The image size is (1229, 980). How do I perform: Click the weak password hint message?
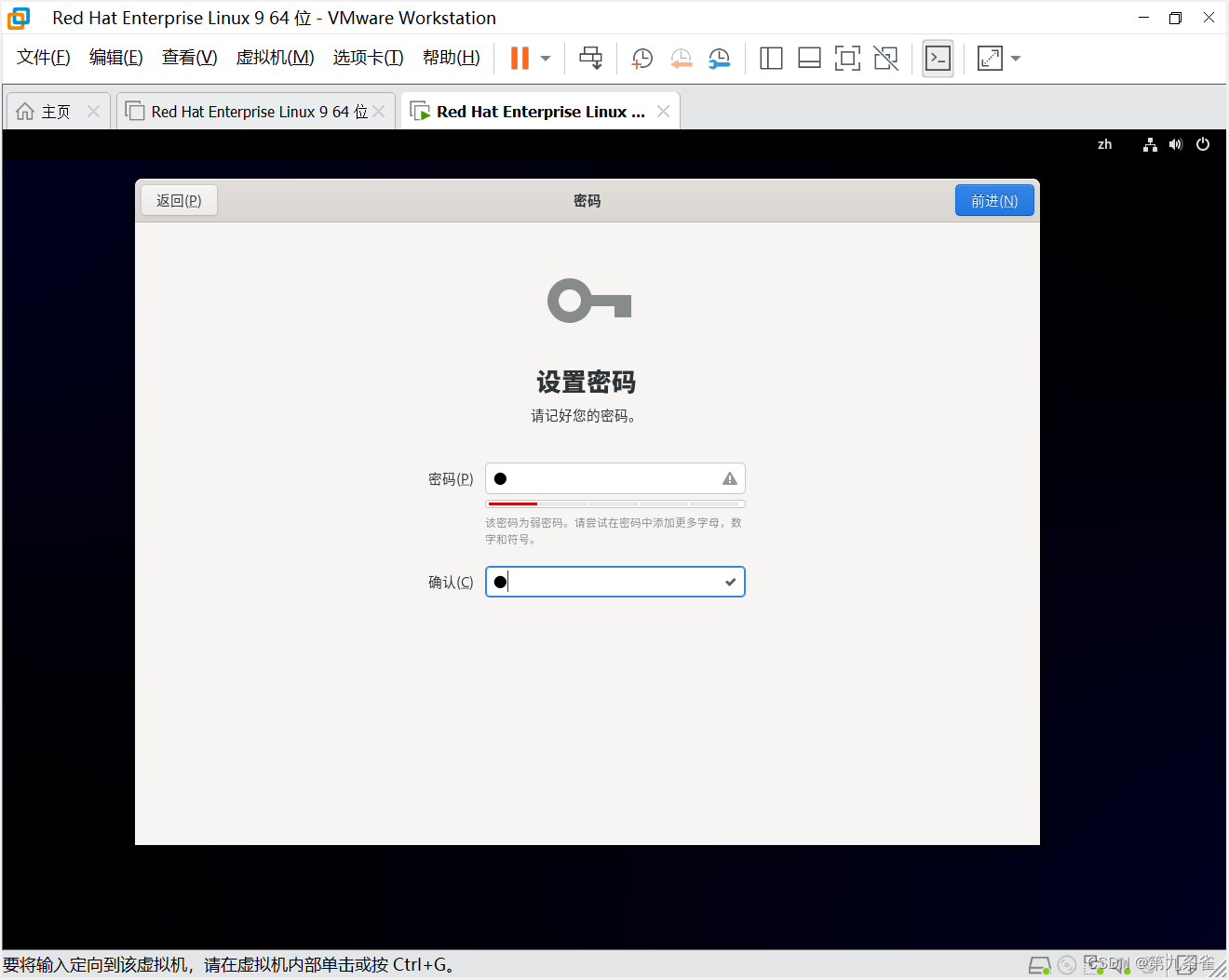pos(614,530)
